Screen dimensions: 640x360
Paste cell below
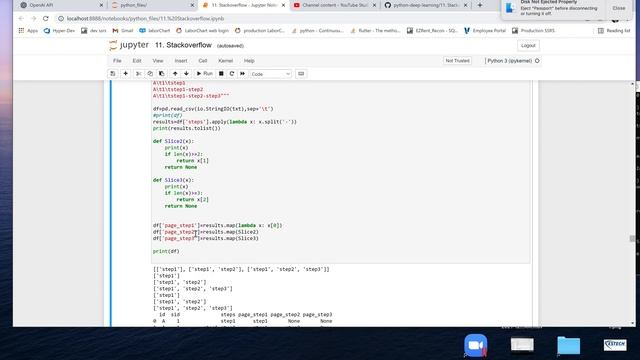tap(162, 74)
